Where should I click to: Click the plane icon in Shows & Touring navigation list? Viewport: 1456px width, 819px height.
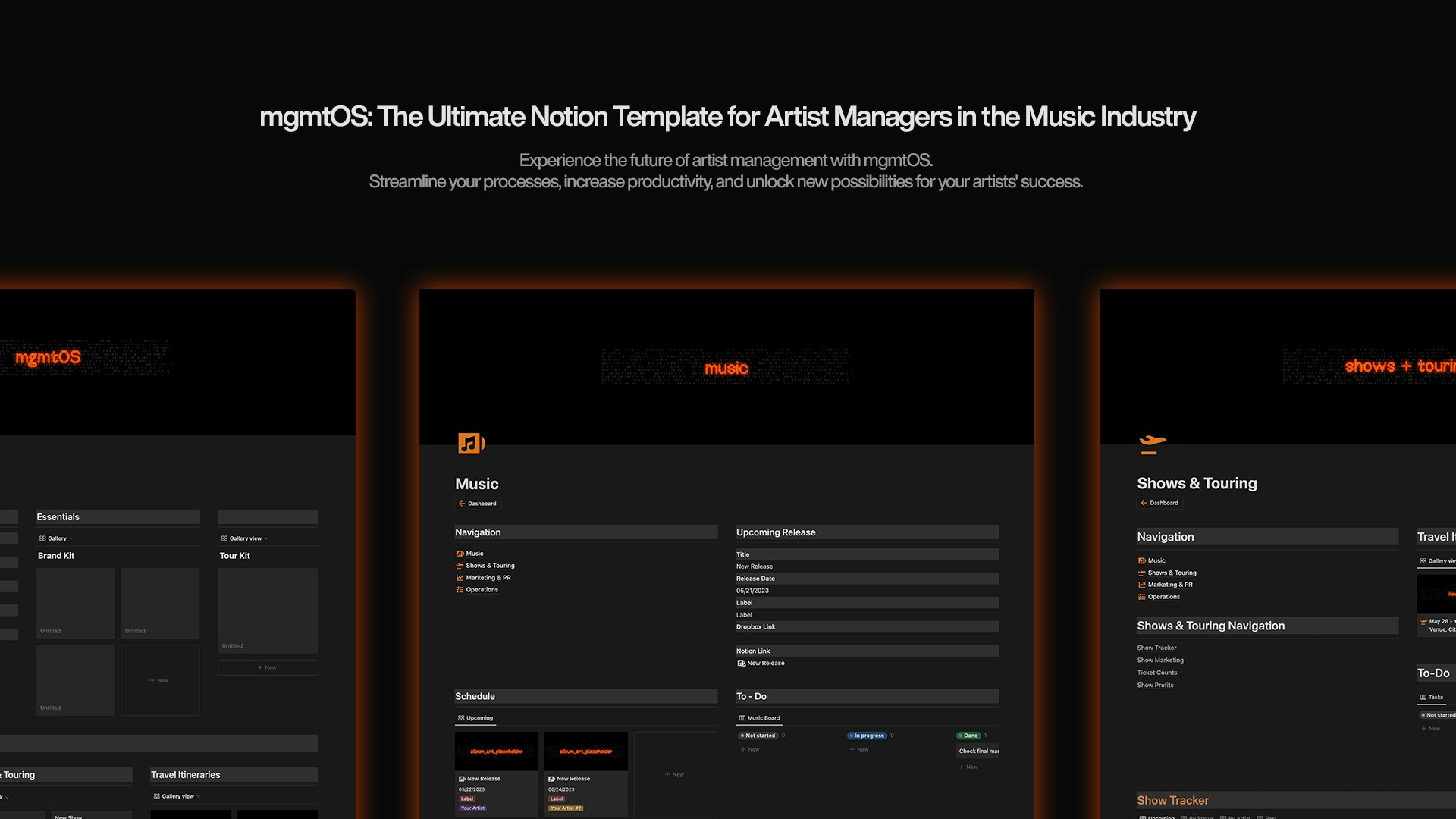[1141, 573]
